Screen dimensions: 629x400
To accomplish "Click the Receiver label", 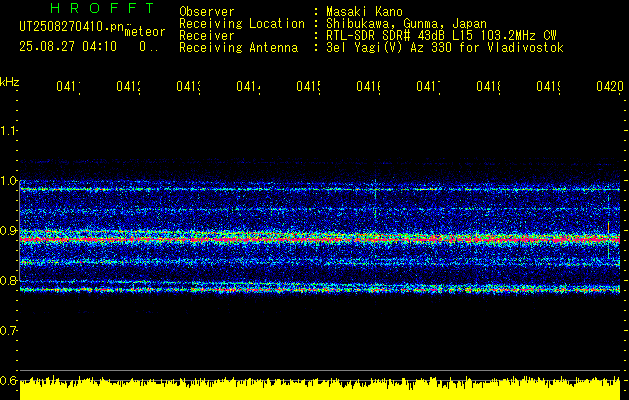I will (207, 36).
